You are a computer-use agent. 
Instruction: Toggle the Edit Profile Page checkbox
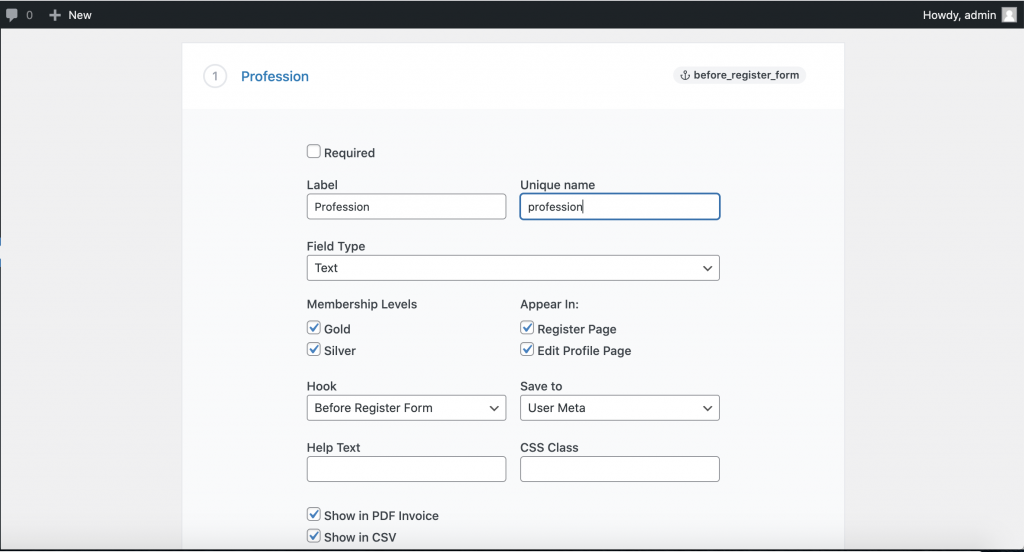[x=527, y=349]
